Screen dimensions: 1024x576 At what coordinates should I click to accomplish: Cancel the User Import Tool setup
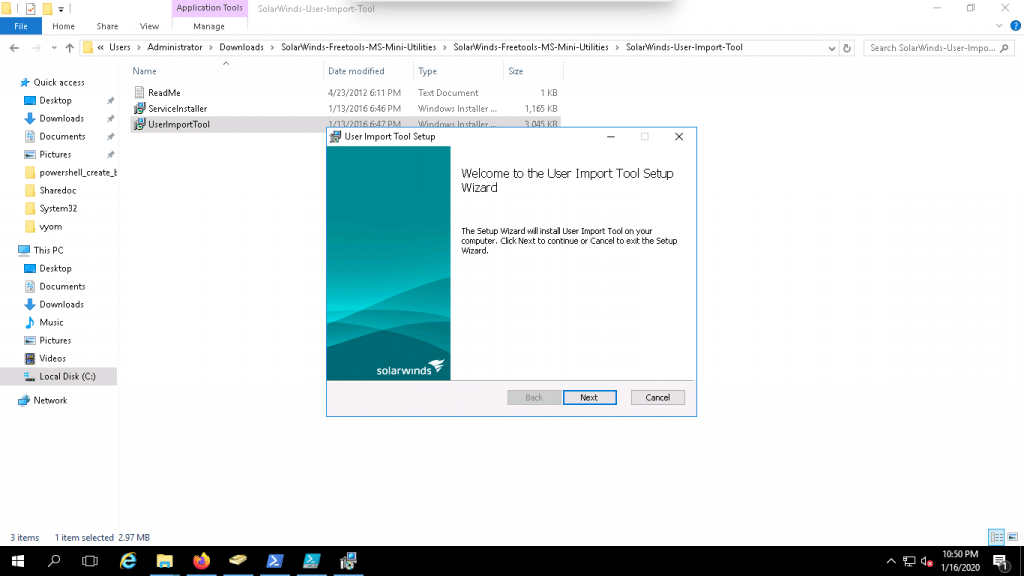657,397
